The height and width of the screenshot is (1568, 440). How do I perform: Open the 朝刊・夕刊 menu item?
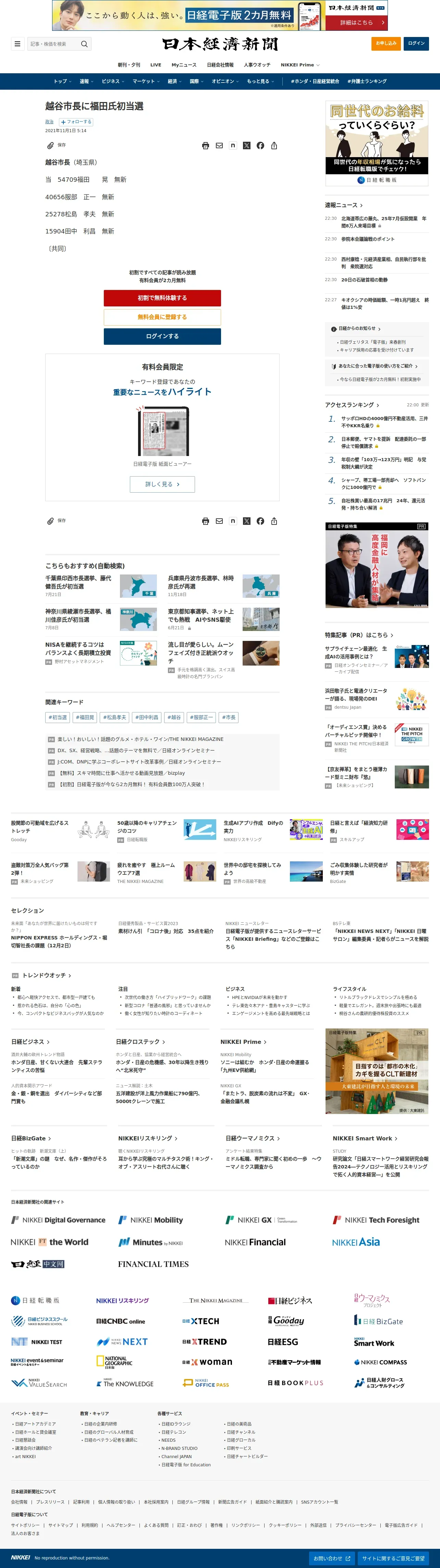[129, 64]
